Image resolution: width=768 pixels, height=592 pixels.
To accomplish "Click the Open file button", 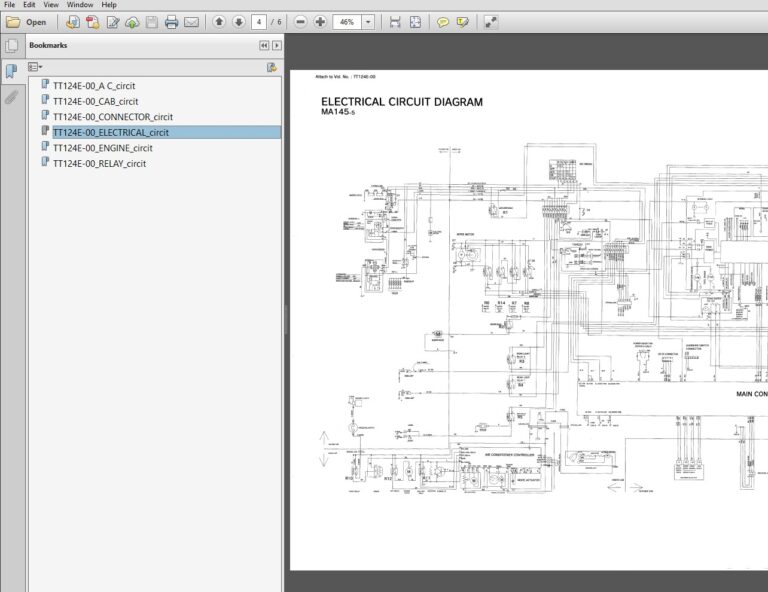I will (x=27, y=22).
